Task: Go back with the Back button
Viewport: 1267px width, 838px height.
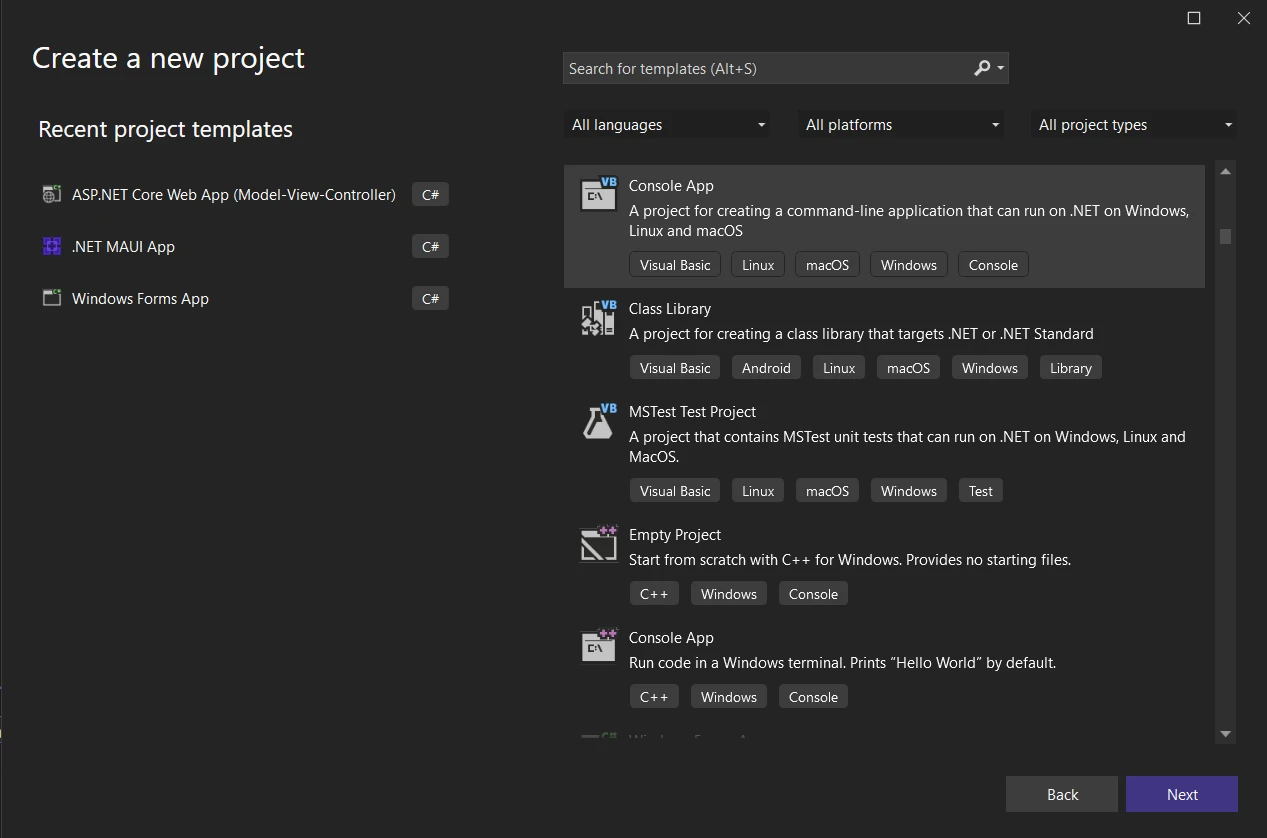Action: 1062,794
